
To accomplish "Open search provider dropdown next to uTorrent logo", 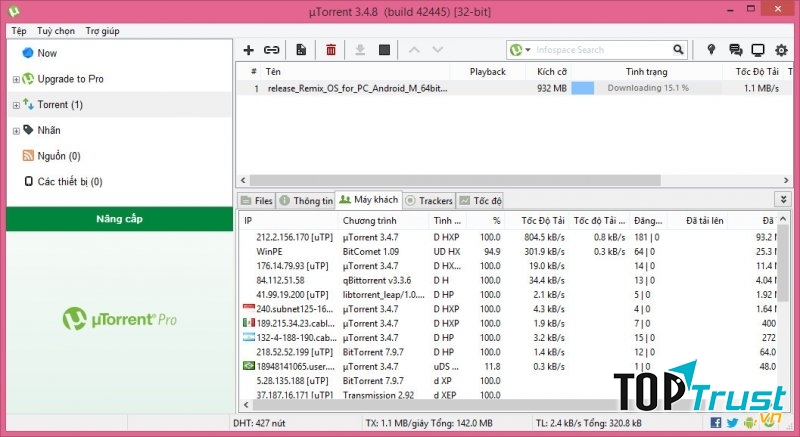I will pyautogui.click(x=528, y=50).
